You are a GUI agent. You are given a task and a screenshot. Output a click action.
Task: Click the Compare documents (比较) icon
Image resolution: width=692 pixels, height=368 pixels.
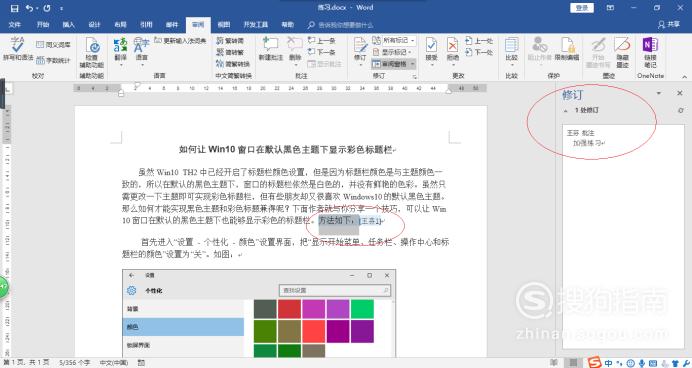click(x=511, y=49)
